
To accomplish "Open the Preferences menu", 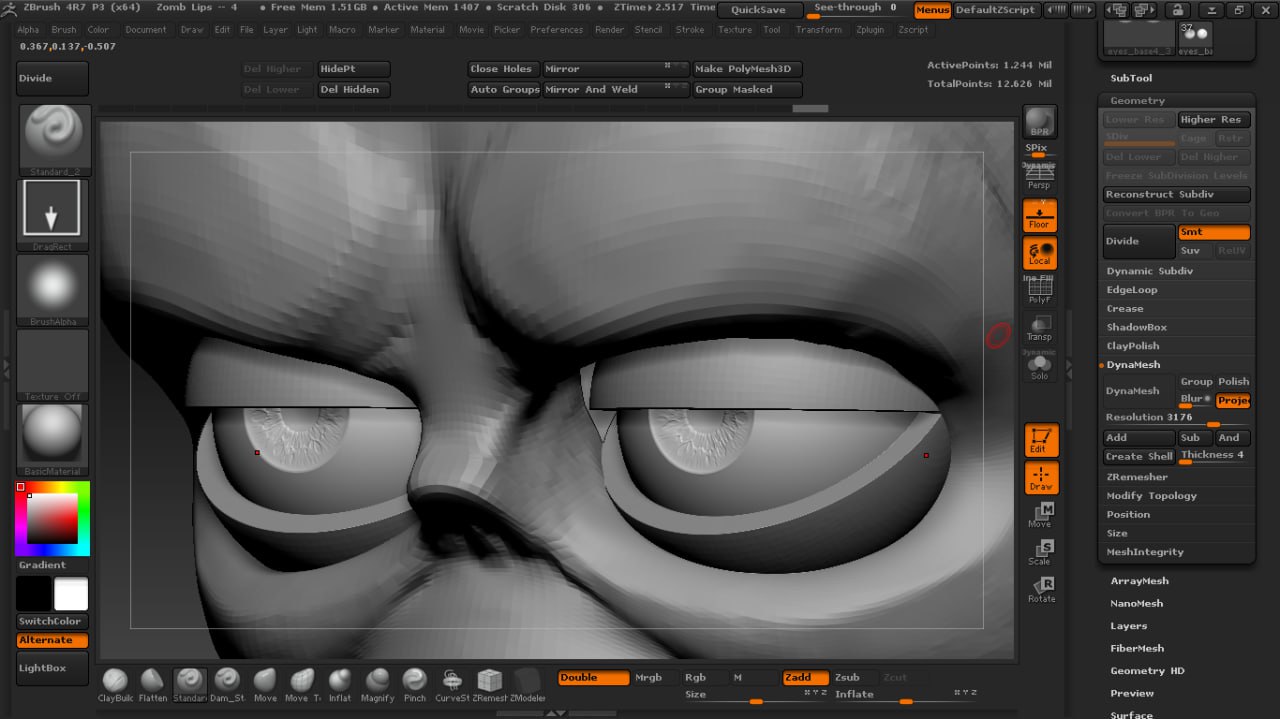I will 556,30.
